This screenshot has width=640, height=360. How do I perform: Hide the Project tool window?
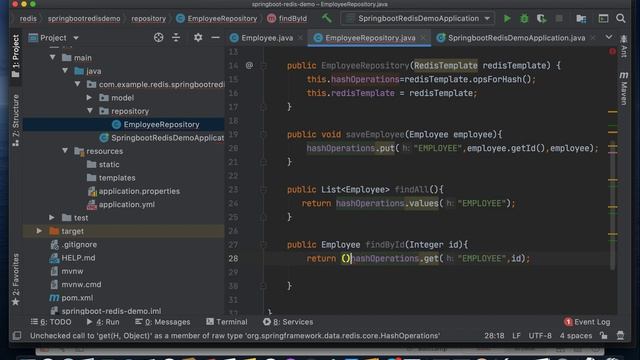(x=216, y=38)
